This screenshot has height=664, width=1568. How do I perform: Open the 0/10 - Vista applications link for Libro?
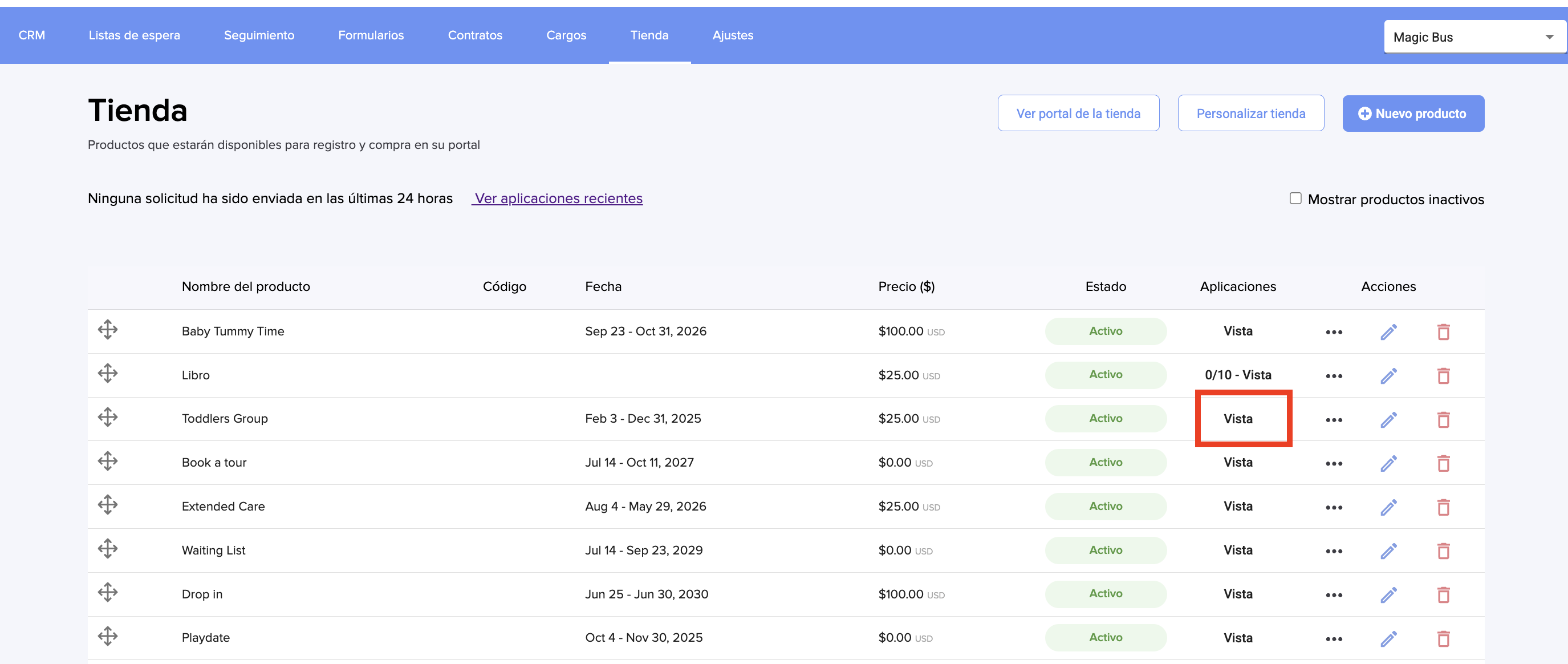pyautogui.click(x=1237, y=375)
